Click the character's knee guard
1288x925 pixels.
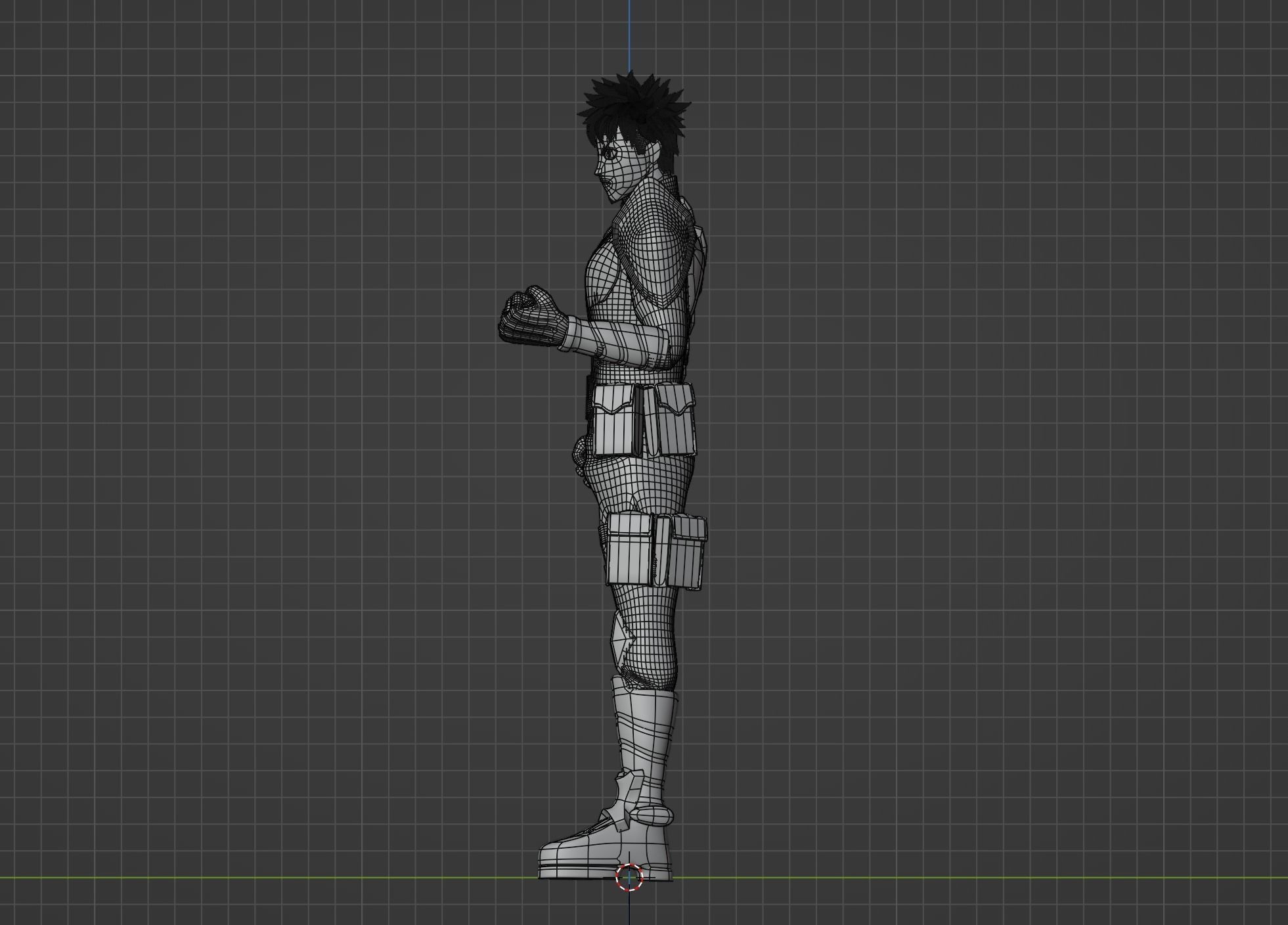point(622,639)
